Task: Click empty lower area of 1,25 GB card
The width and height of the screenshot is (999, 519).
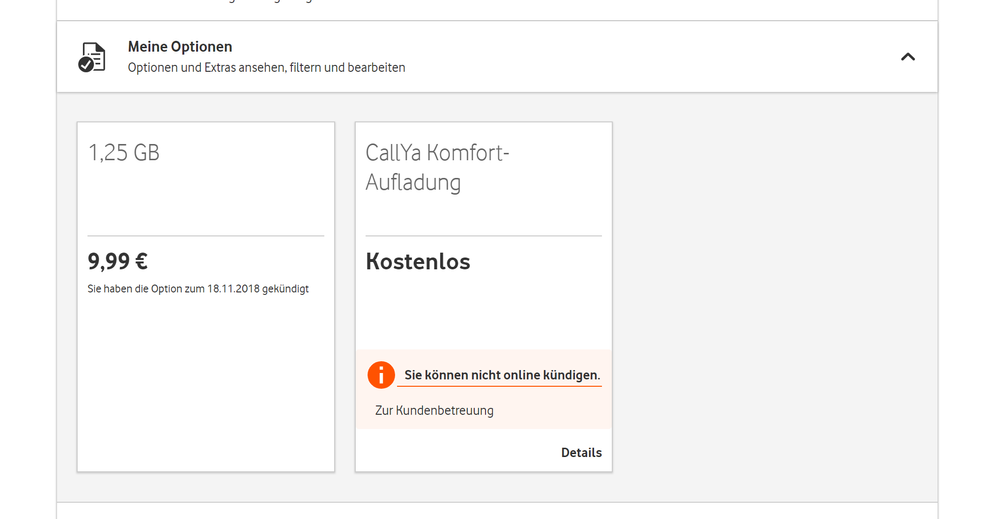Action: pyautogui.click(x=205, y=390)
